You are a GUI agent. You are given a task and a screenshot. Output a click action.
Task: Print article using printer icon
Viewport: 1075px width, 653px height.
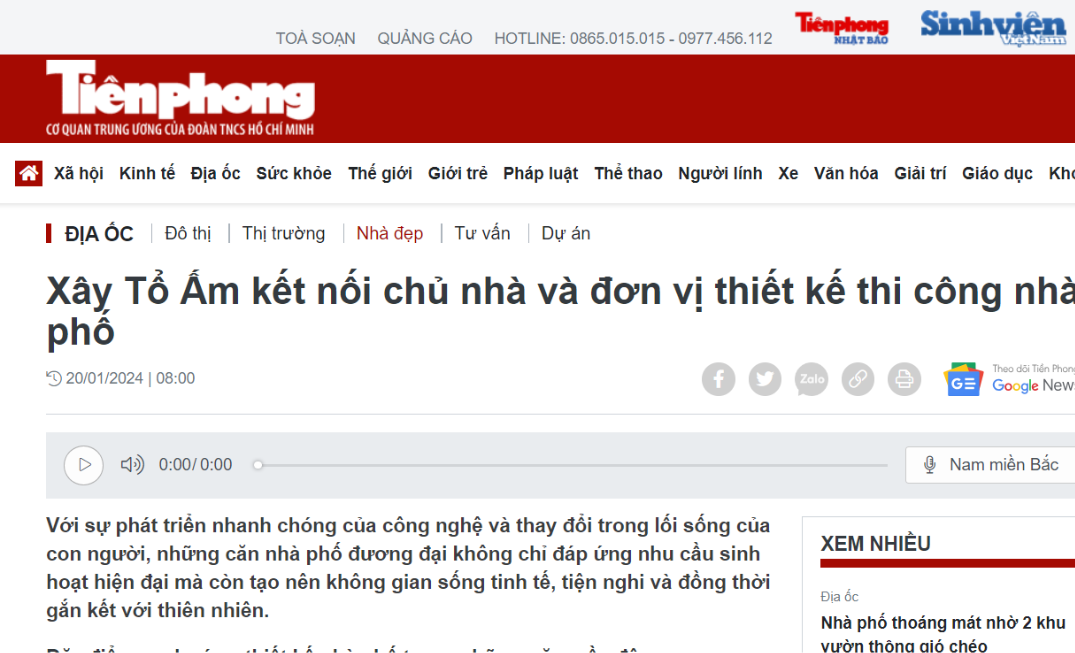pos(904,379)
